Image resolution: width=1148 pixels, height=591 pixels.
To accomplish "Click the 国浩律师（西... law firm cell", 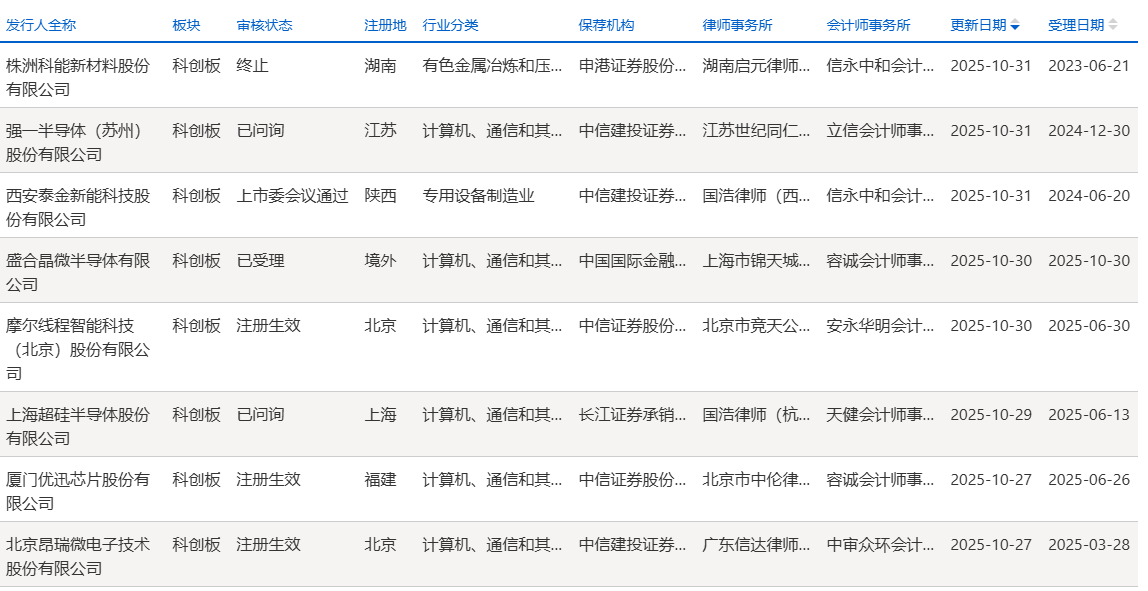I will 756,196.
